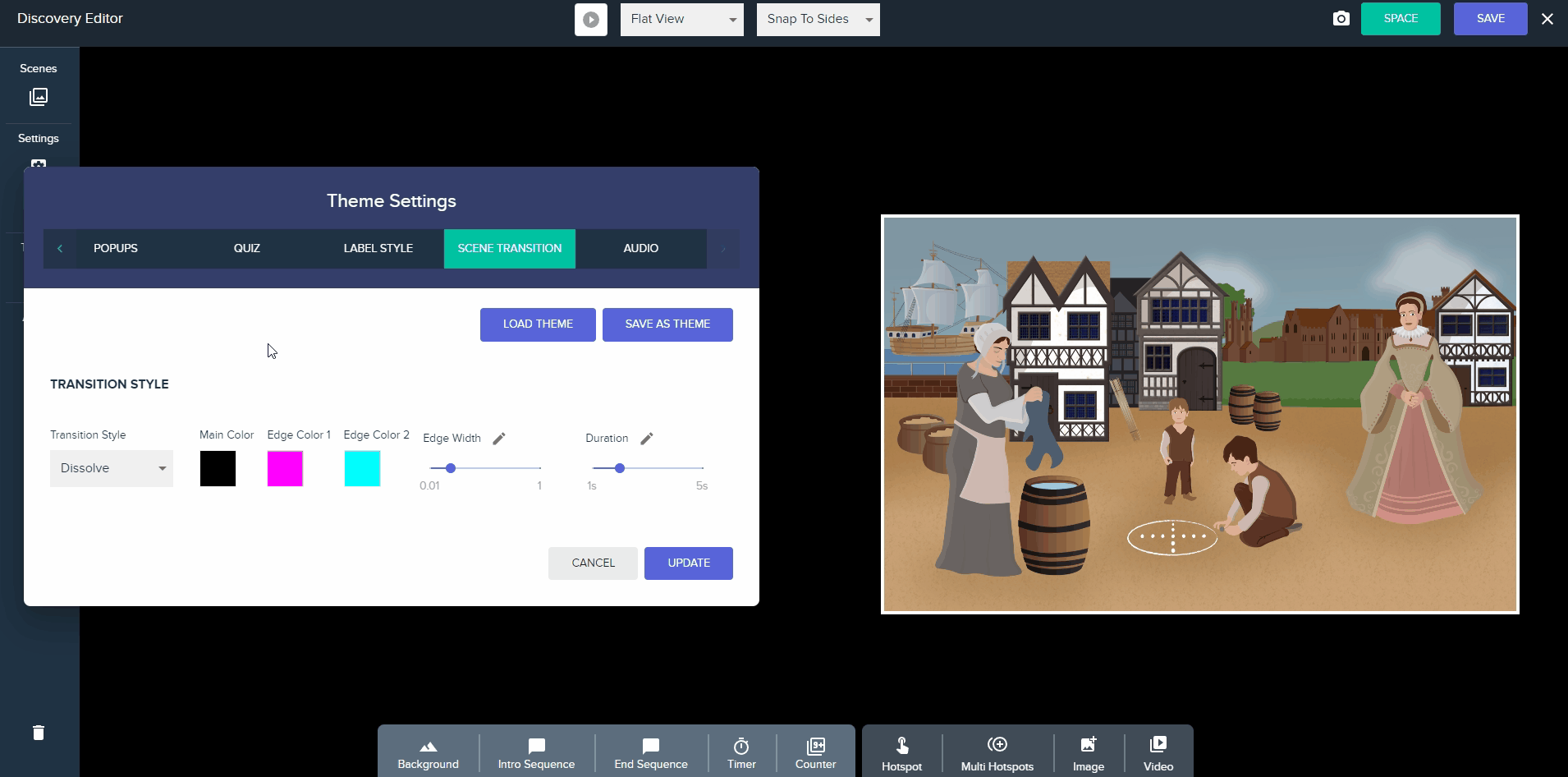Image resolution: width=1568 pixels, height=777 pixels.
Task: Pick the black Main Color swatch
Action: pos(218,469)
